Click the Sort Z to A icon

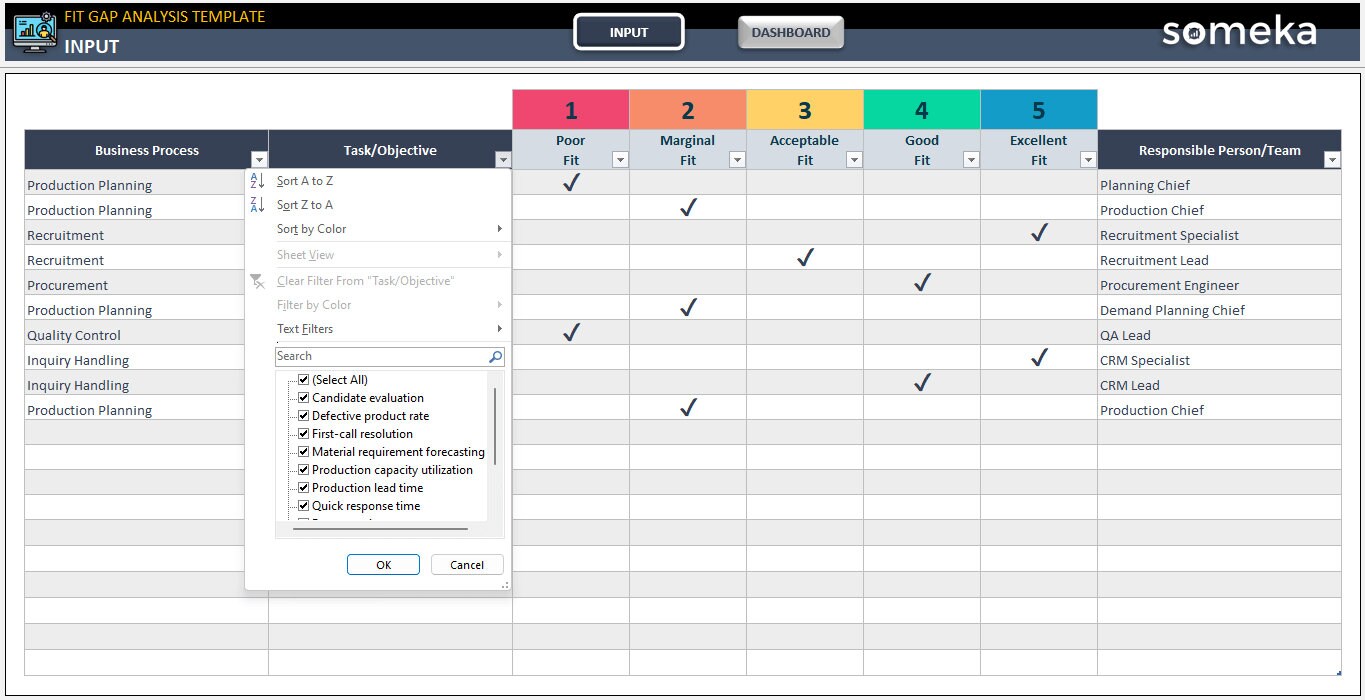point(257,205)
